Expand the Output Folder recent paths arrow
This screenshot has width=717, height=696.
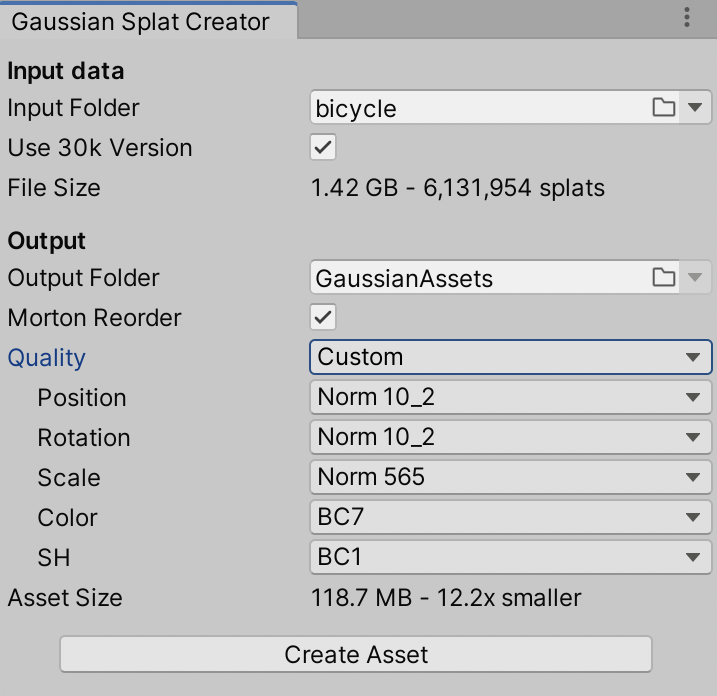click(x=695, y=277)
